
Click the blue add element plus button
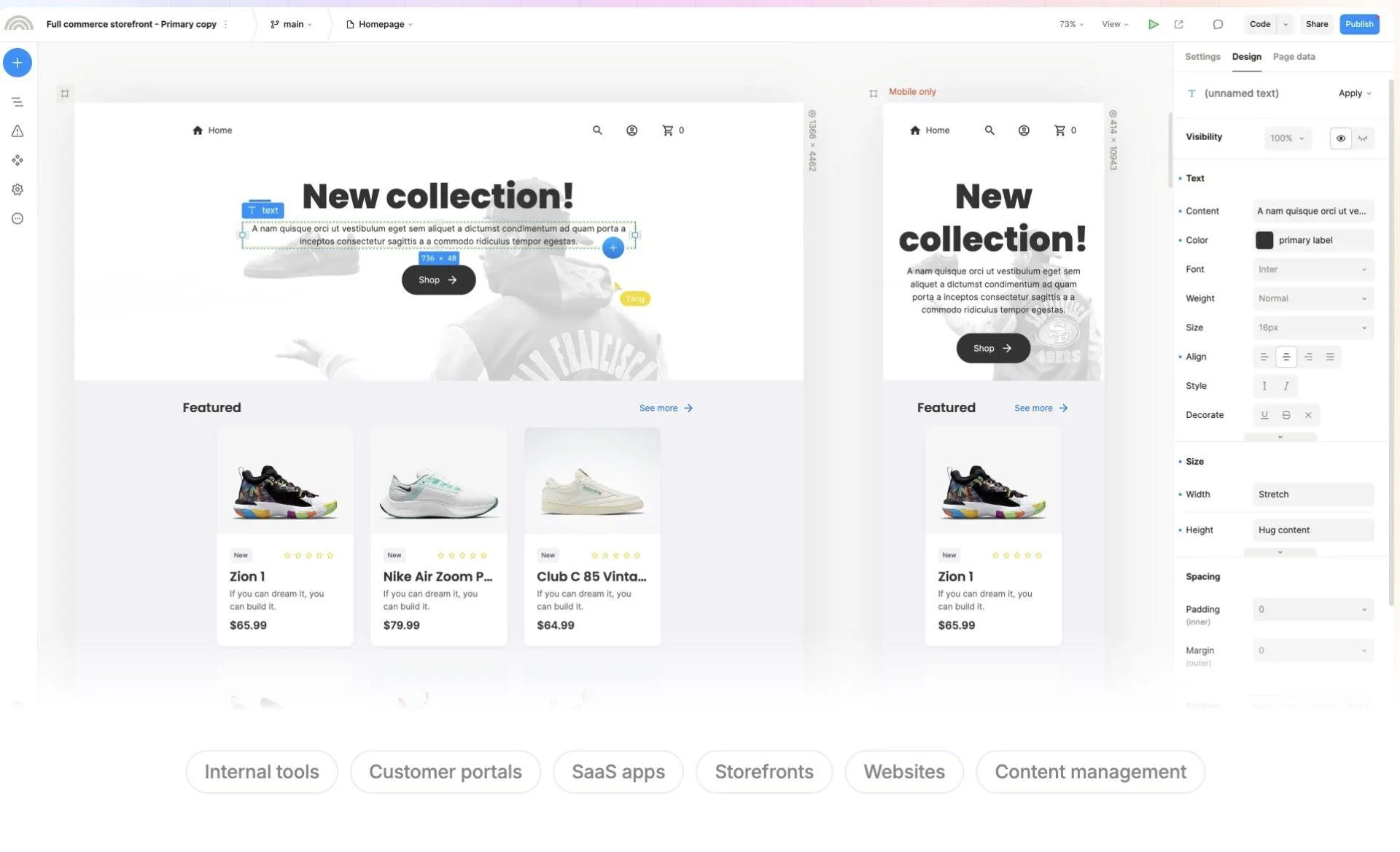[x=17, y=63]
